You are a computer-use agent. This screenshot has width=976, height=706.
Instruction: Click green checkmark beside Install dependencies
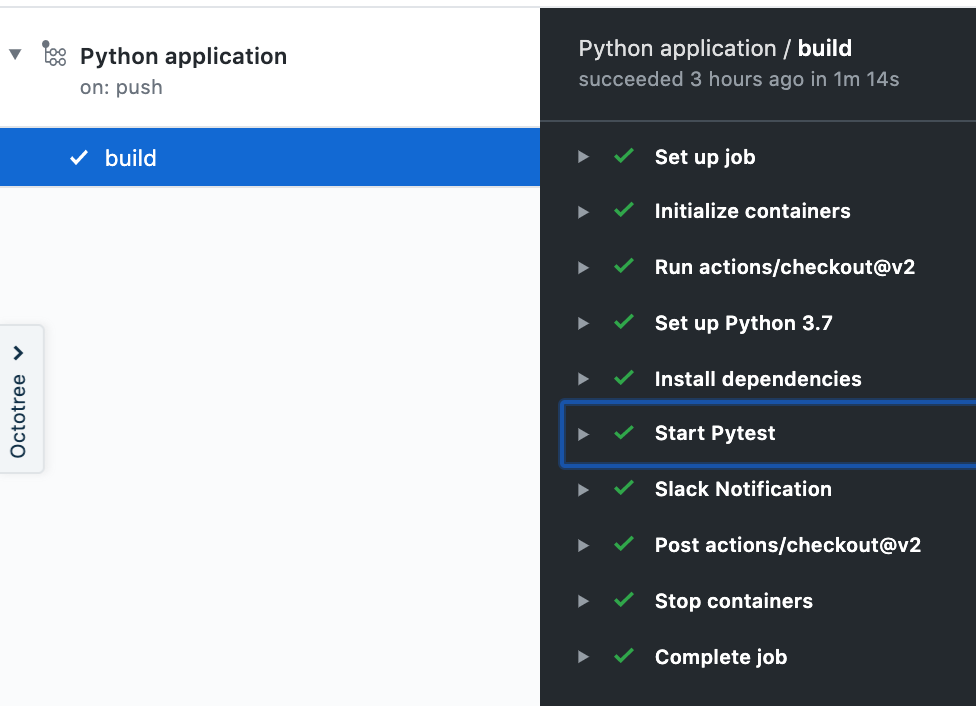625,378
